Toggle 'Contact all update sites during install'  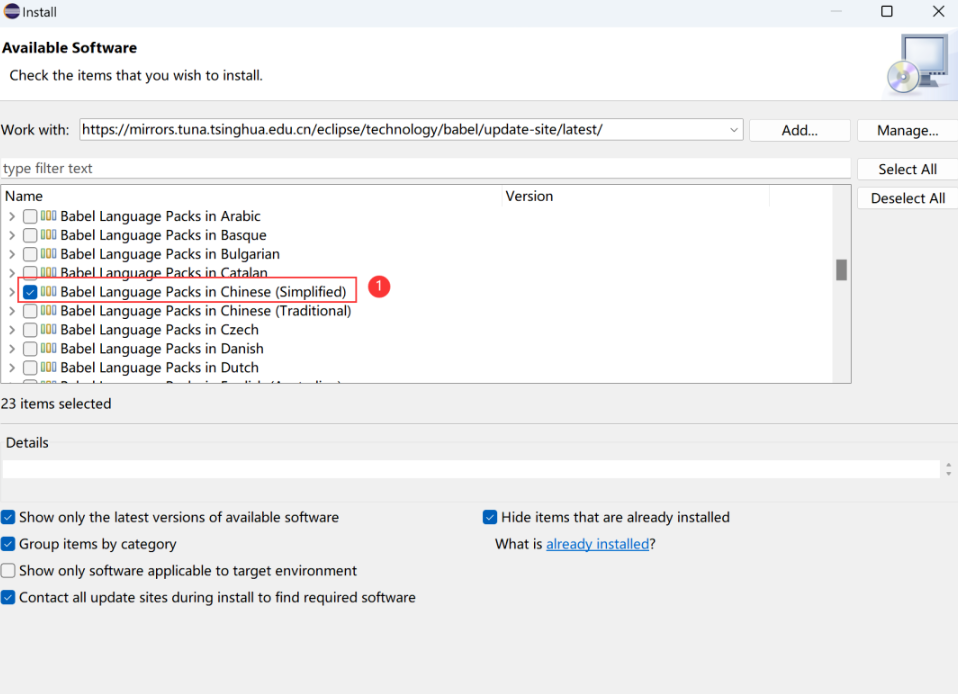pos(8,597)
